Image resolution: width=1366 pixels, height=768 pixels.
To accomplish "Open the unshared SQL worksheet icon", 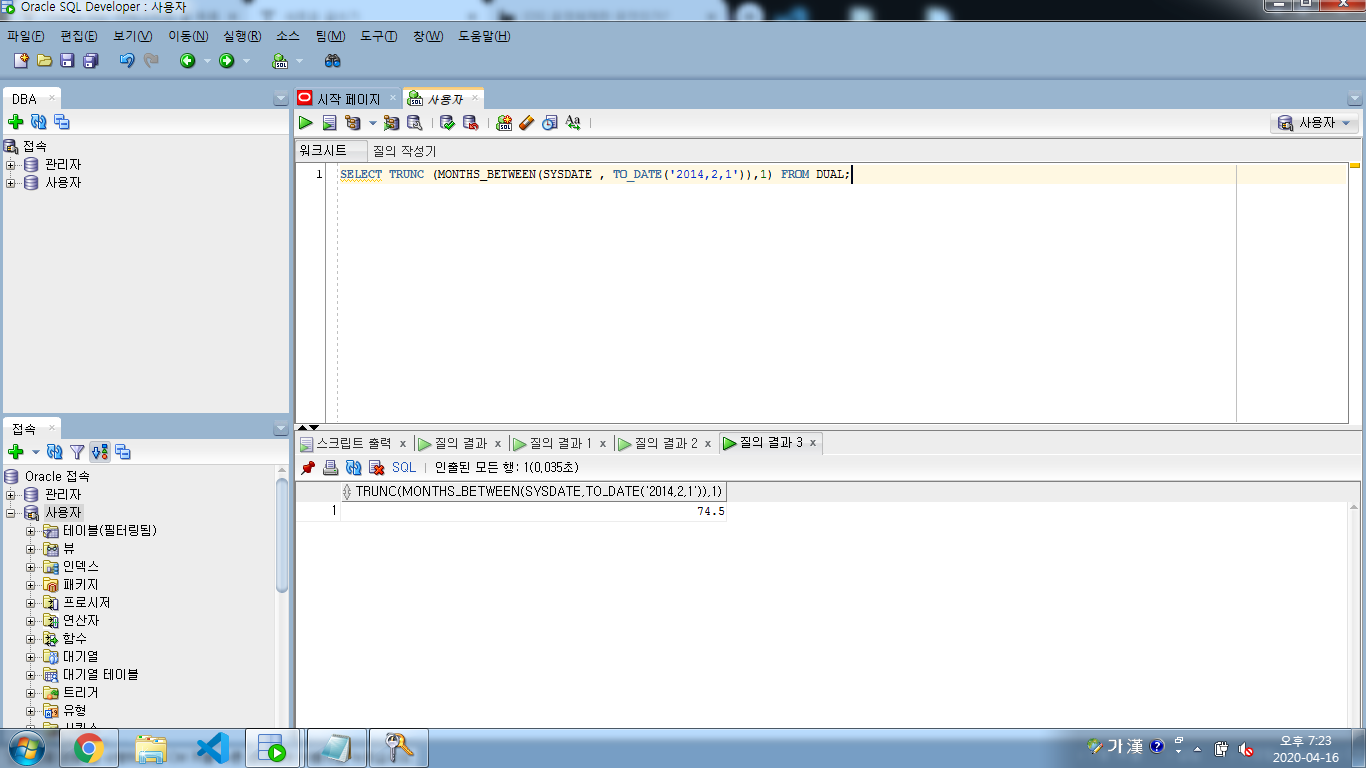I will [504, 122].
